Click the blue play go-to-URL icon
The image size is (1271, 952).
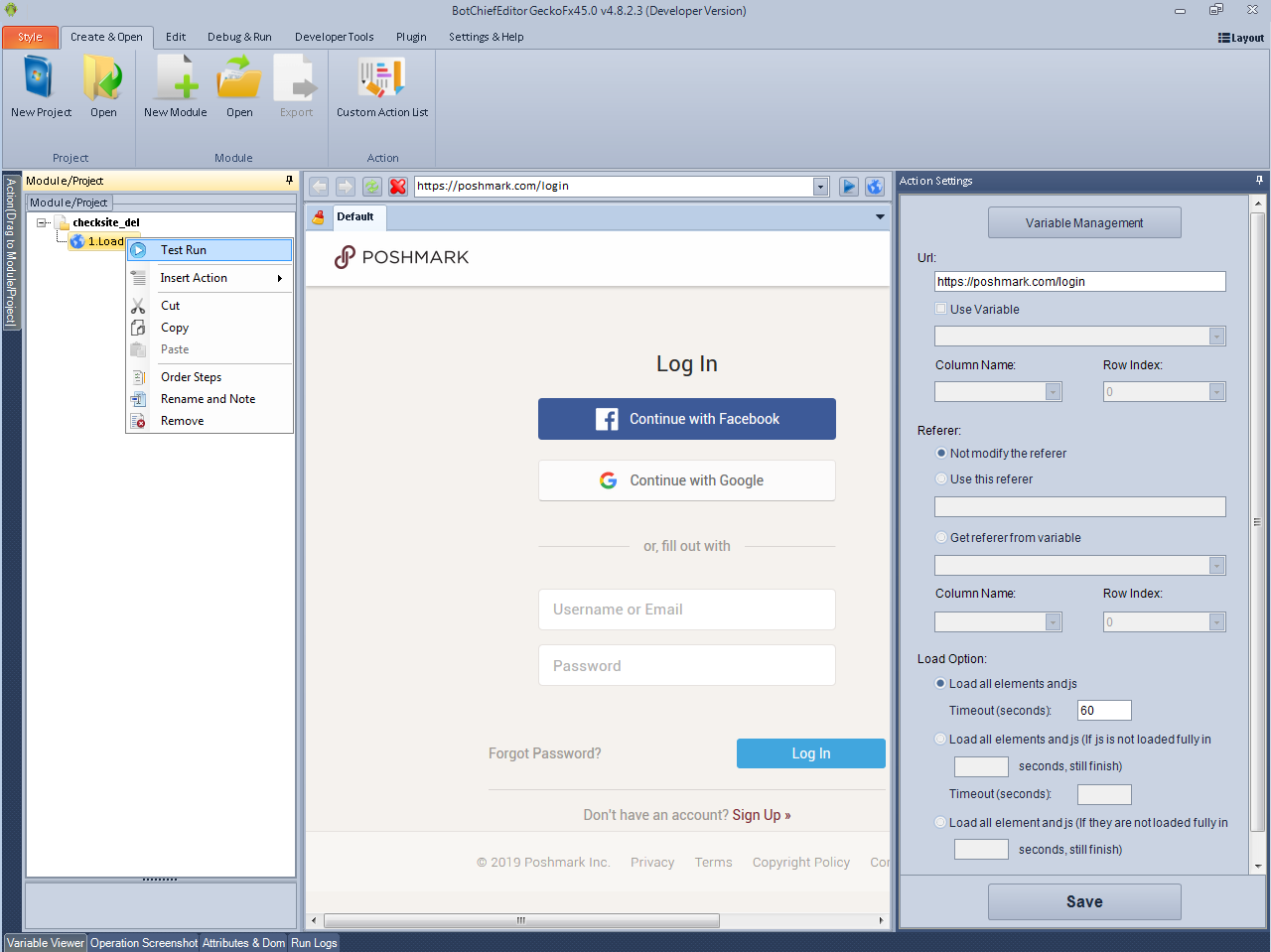tap(848, 187)
